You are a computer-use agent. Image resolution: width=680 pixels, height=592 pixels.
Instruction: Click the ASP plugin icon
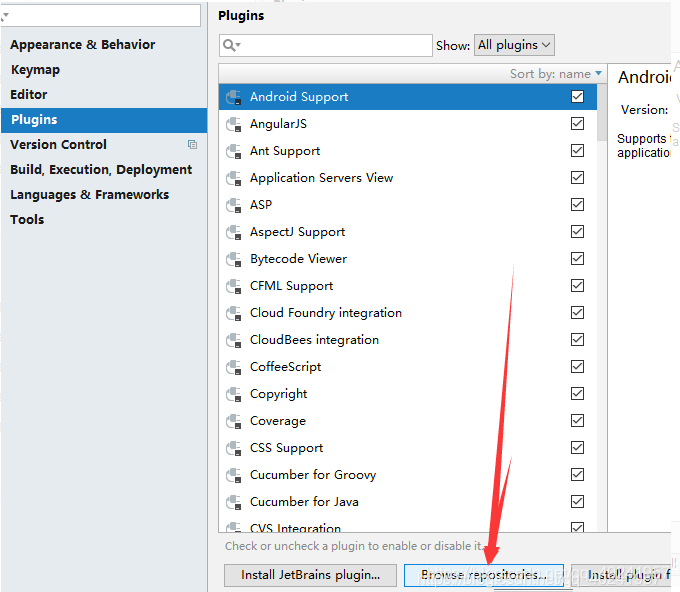[234, 205]
